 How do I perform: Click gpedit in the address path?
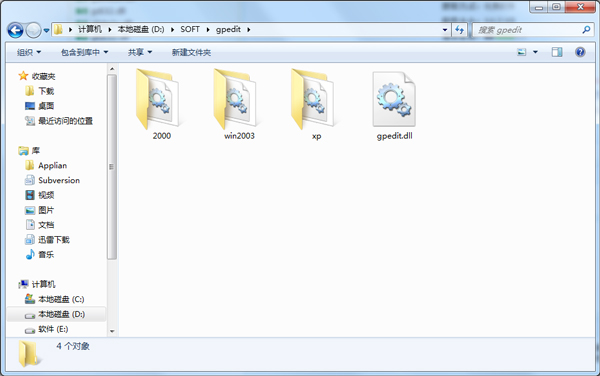228,29
